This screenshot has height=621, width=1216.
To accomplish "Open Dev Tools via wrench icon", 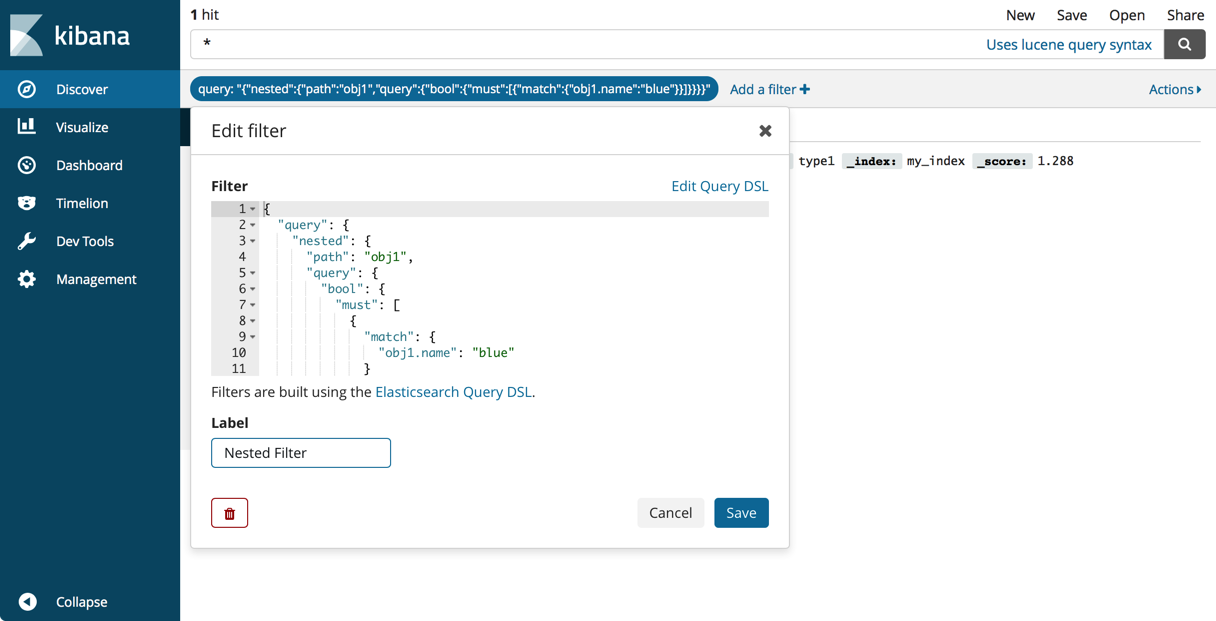I will [x=27, y=241].
